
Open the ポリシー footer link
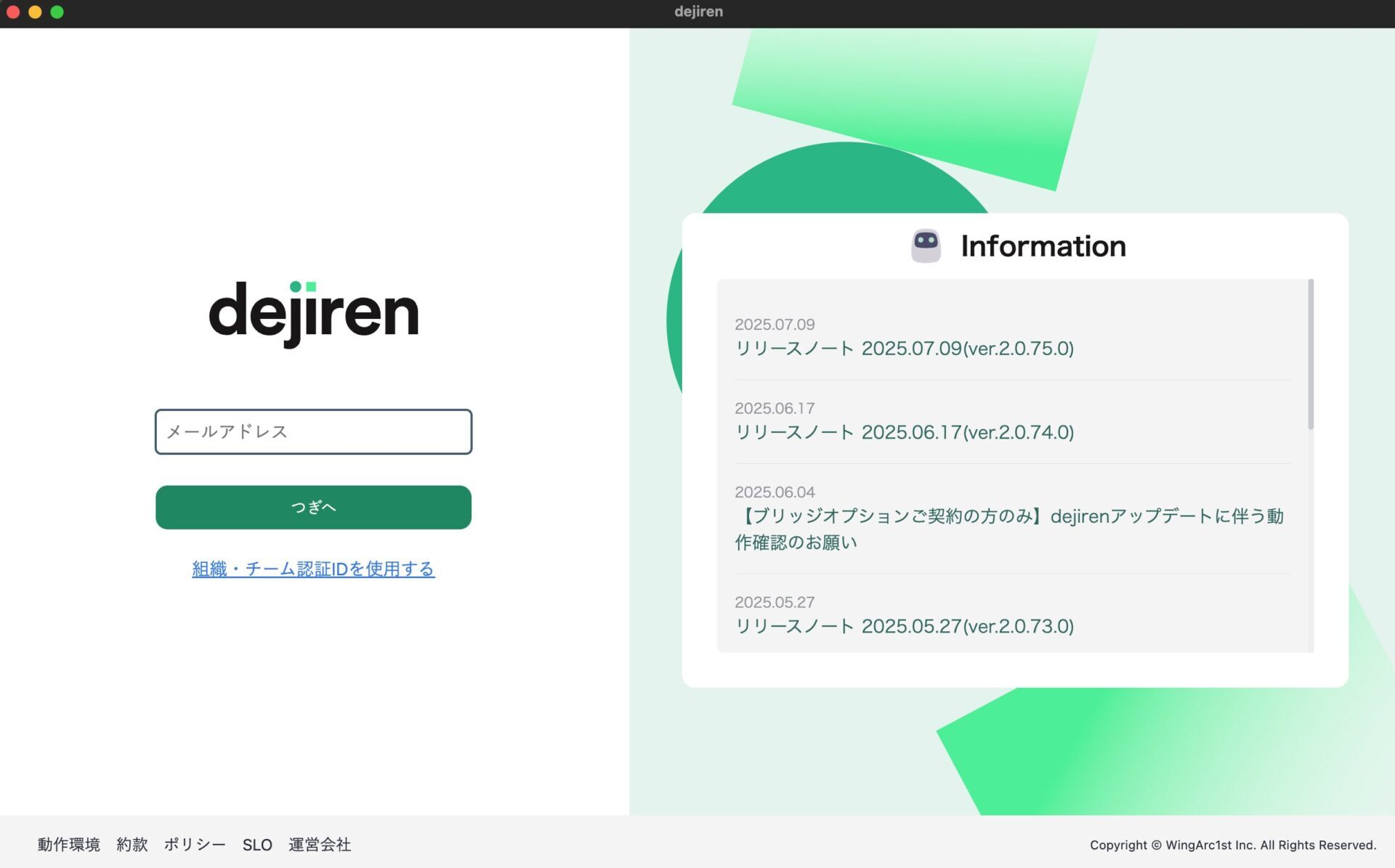[x=195, y=845]
